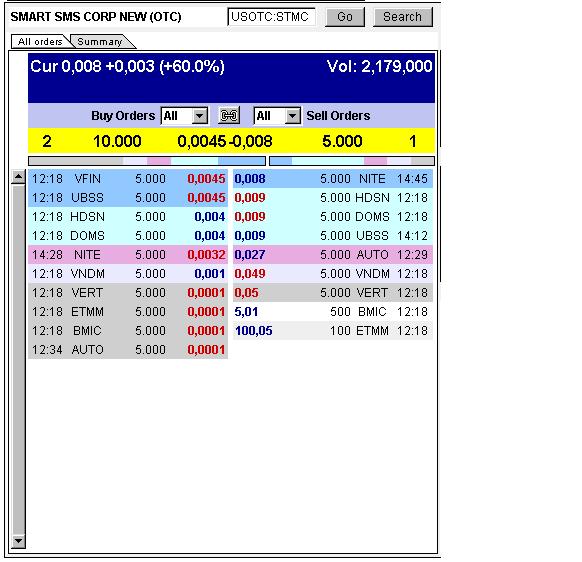The height and width of the screenshot is (562, 582).
Task: Click the buy-side depth color bar
Action: coord(147,161)
